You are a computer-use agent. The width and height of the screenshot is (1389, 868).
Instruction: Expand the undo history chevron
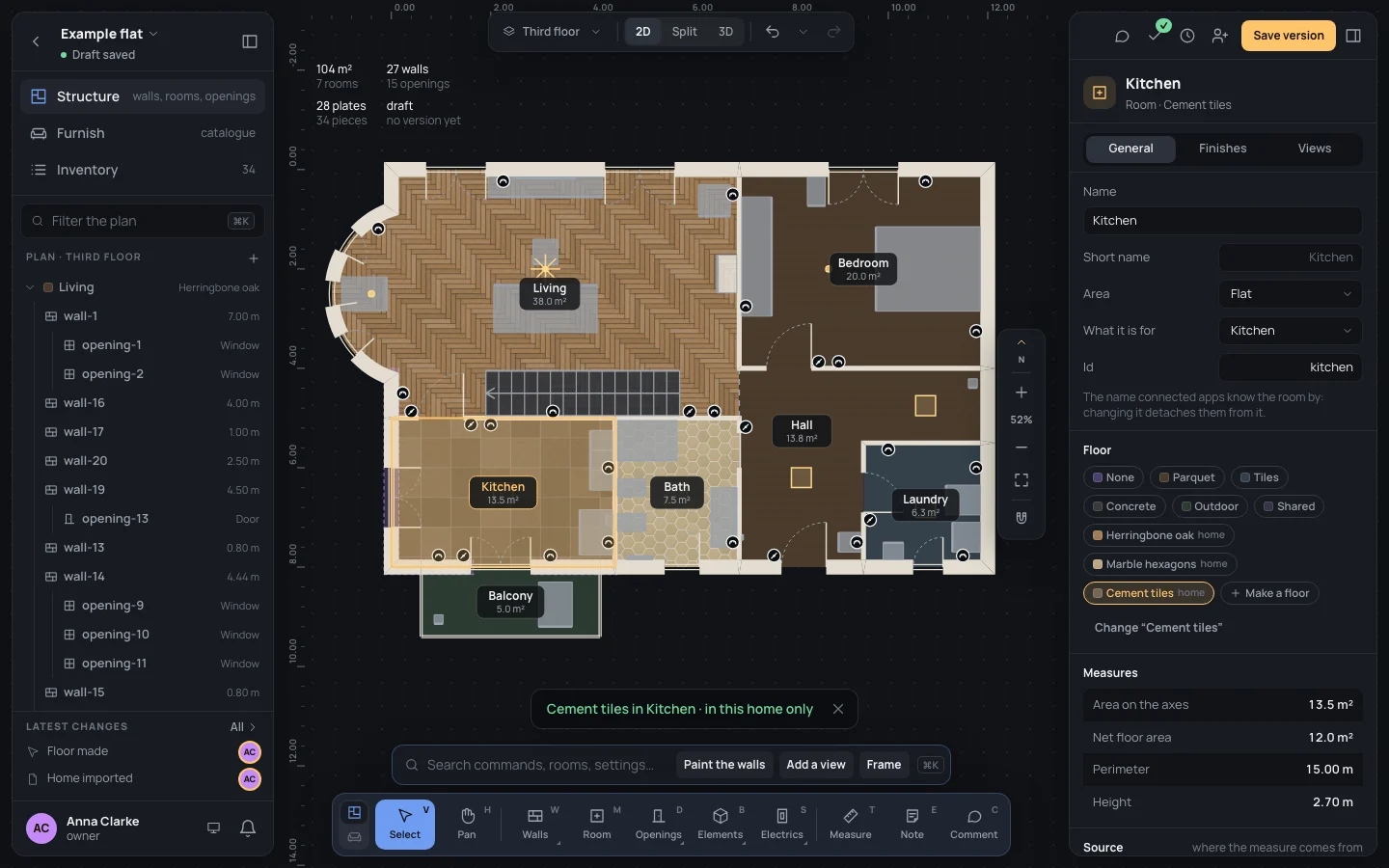(x=803, y=32)
